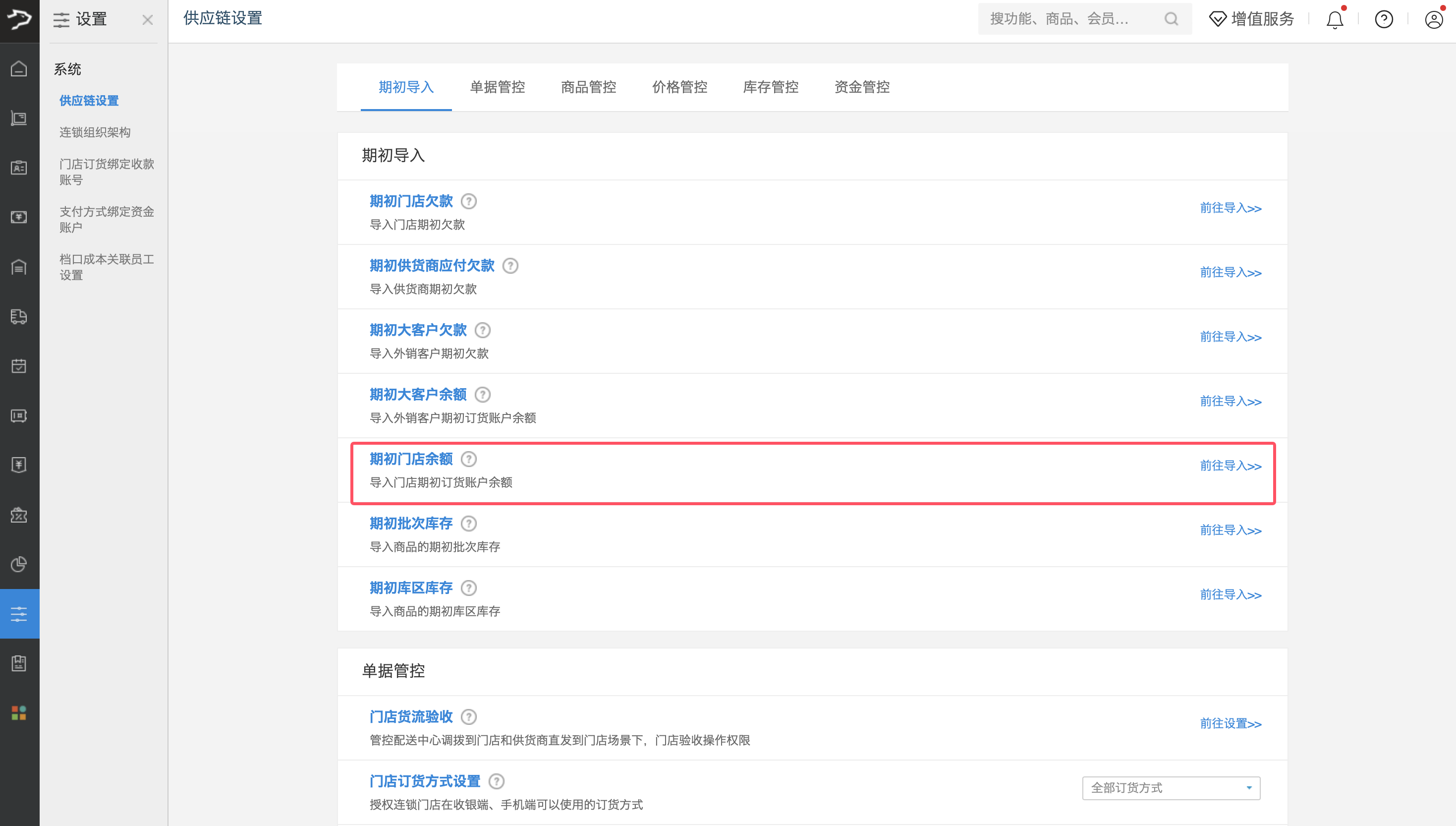The image size is (1456, 826).
Task: Open the notification bell icon
Action: 1335,20
